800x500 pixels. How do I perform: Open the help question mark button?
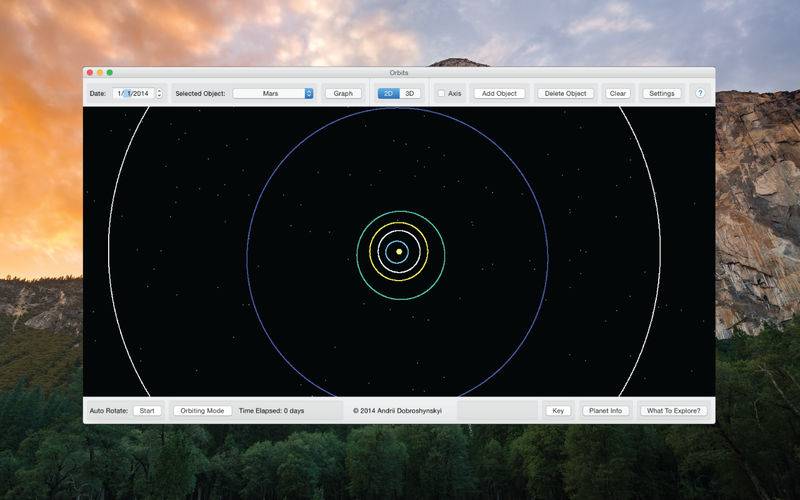coord(700,93)
